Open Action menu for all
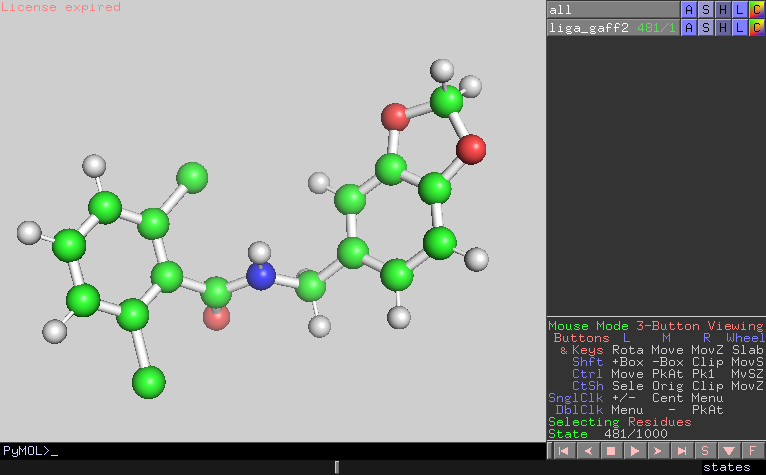Screen dimensions: 766x475 pos(688,9)
